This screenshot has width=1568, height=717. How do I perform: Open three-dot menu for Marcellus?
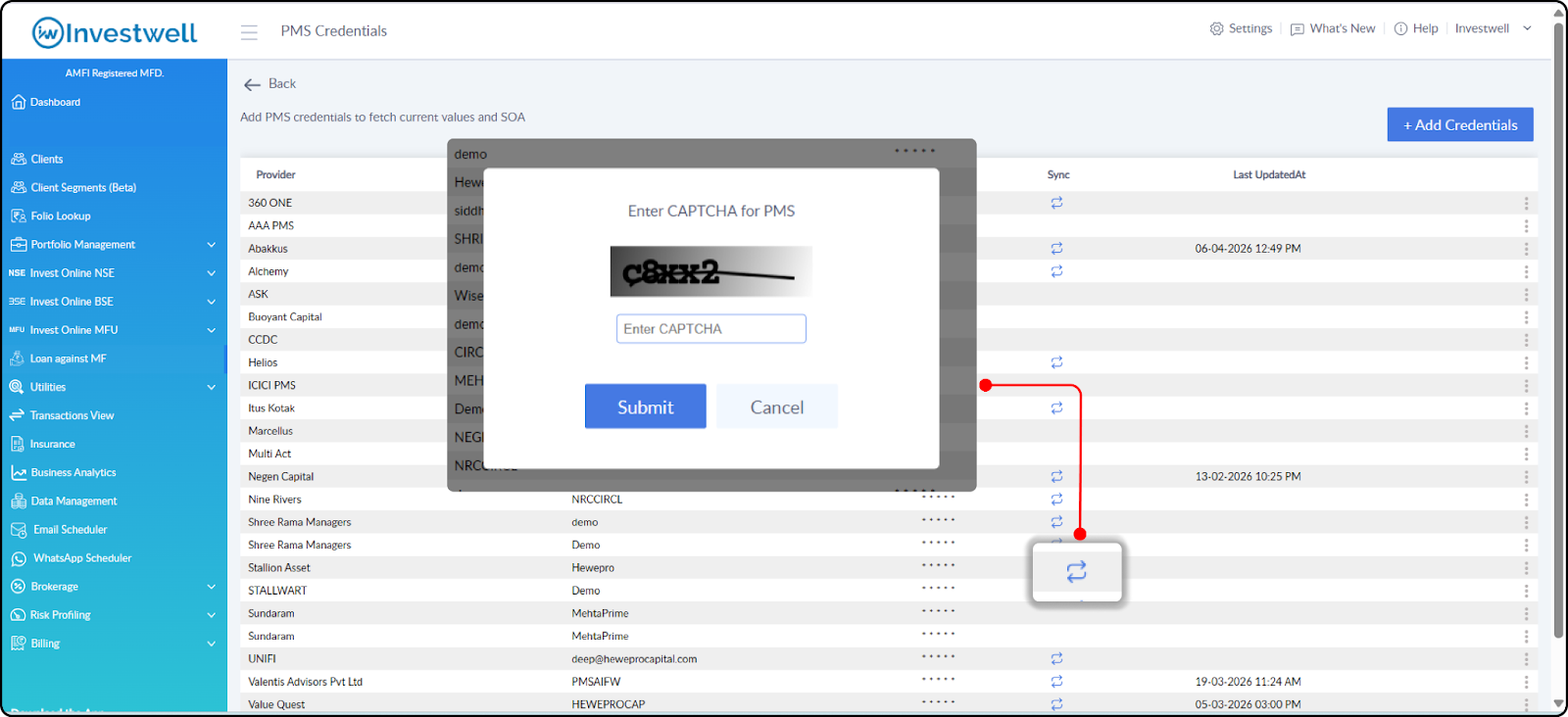1526,431
